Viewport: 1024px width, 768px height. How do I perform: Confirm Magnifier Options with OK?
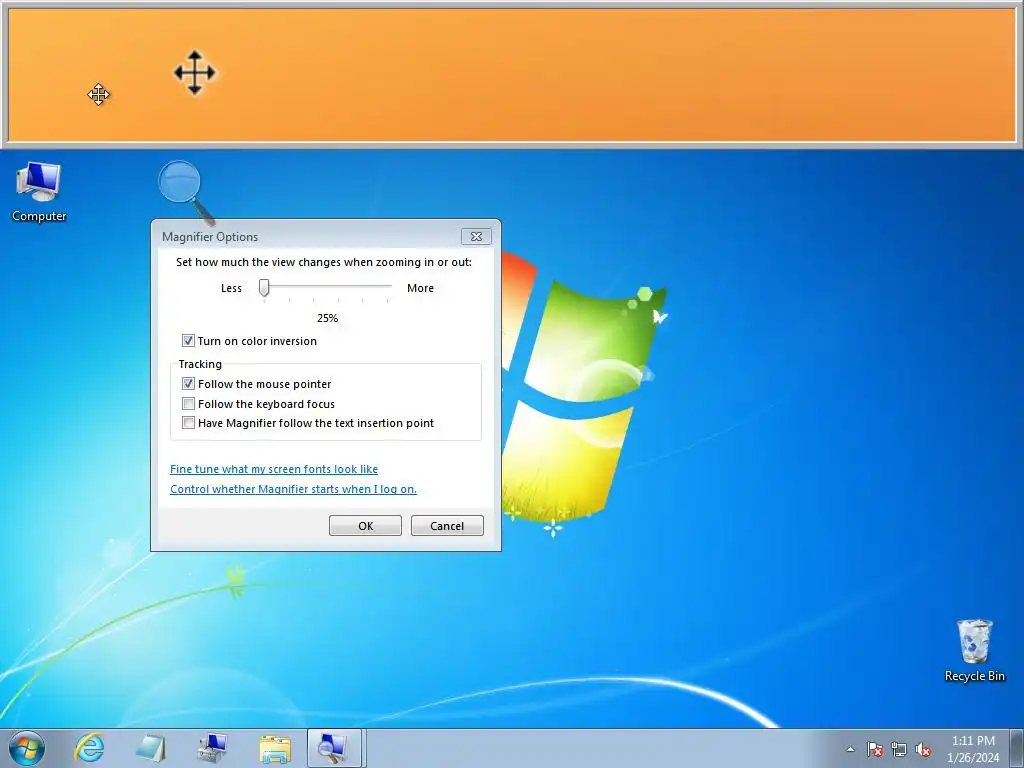365,526
